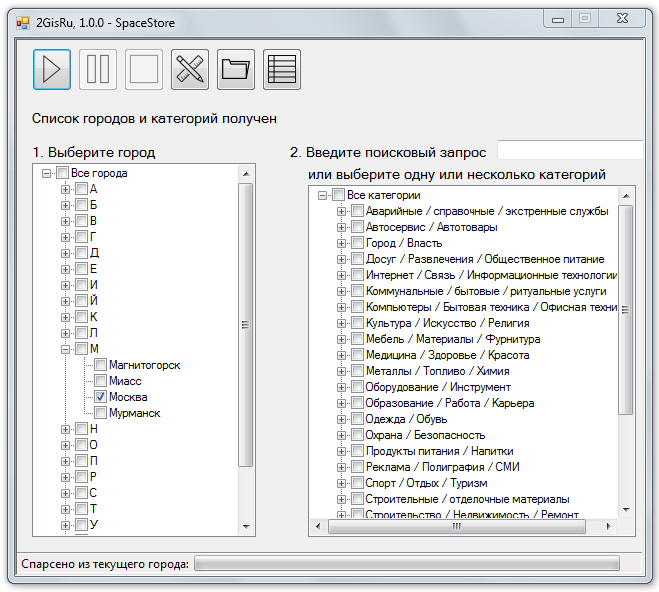Click the Pause toolbar button
Image resolution: width=659 pixels, height=592 pixels.
[98, 69]
